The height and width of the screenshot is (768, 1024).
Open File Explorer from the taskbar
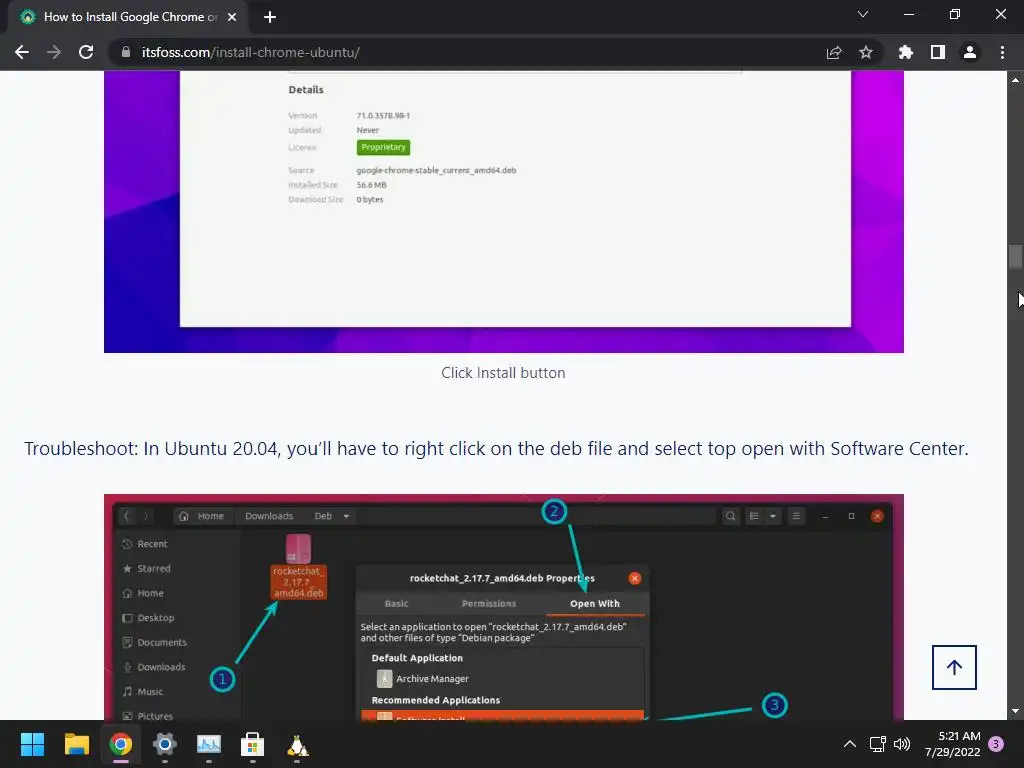(x=76, y=744)
